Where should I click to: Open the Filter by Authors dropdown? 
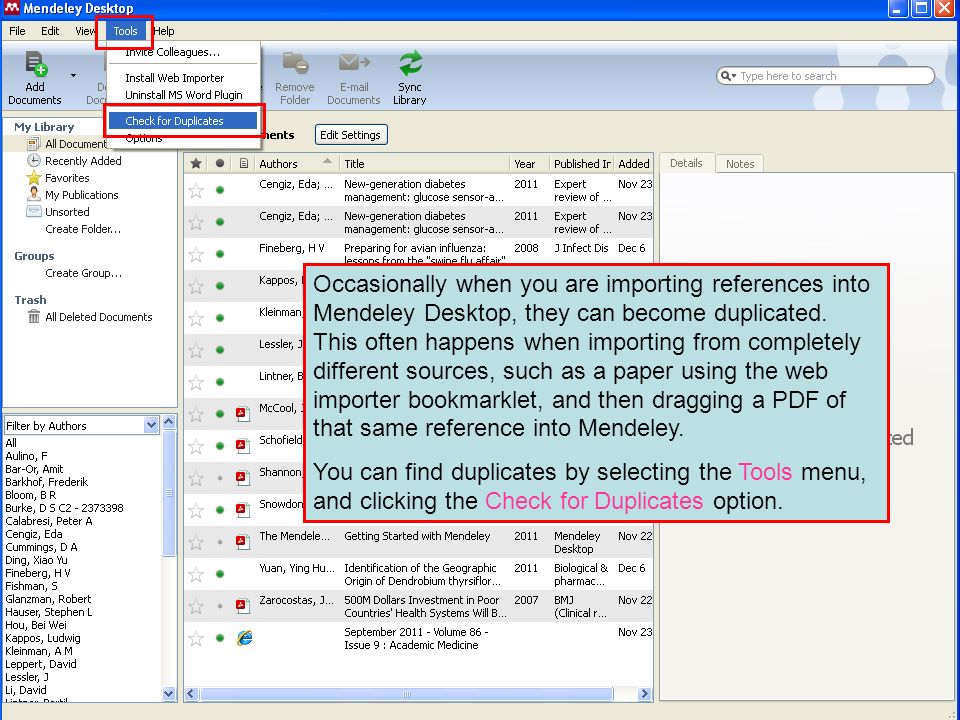(x=151, y=425)
